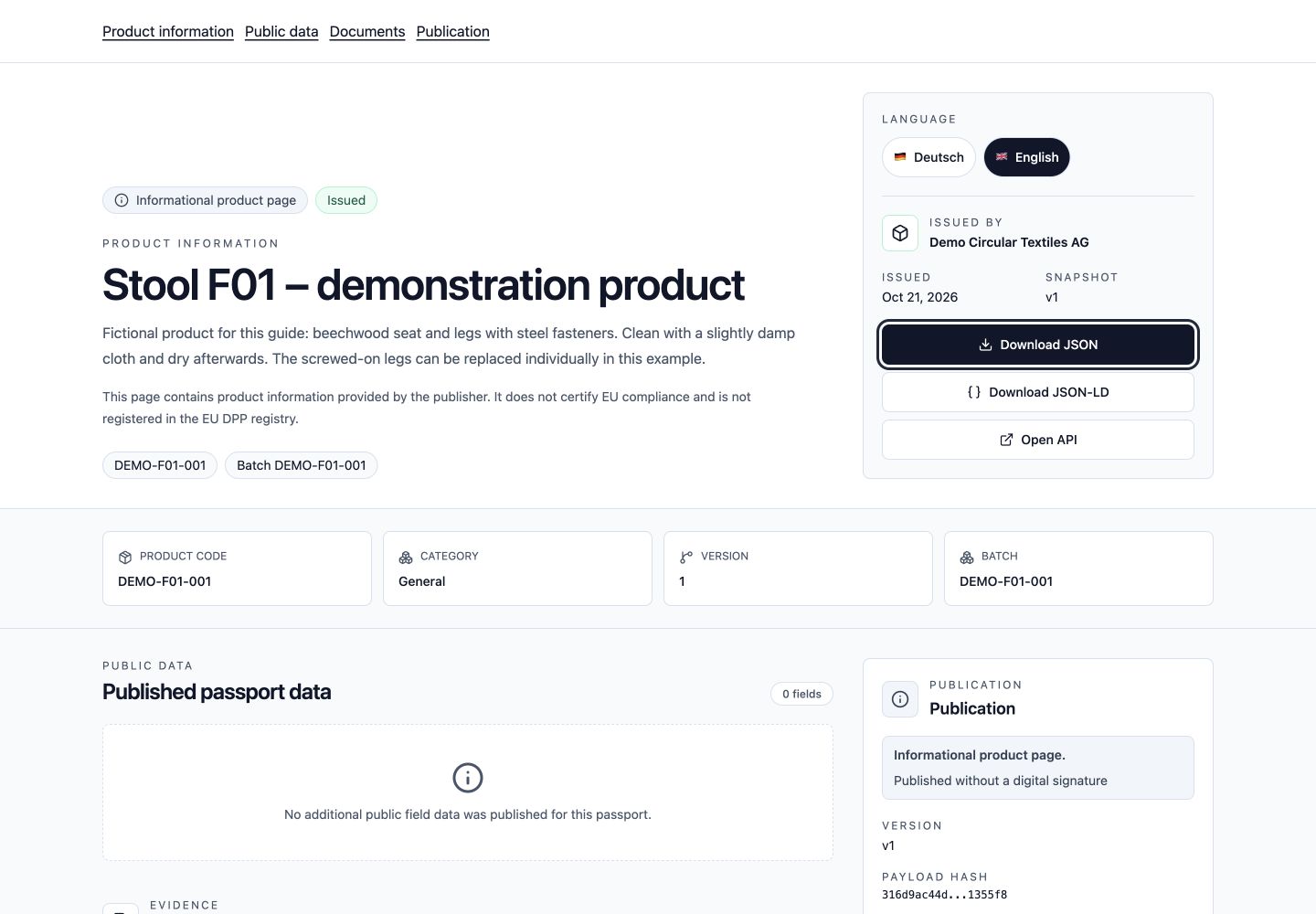The image size is (1316, 914).
Task: Go to the Public data section link
Action: point(281,31)
